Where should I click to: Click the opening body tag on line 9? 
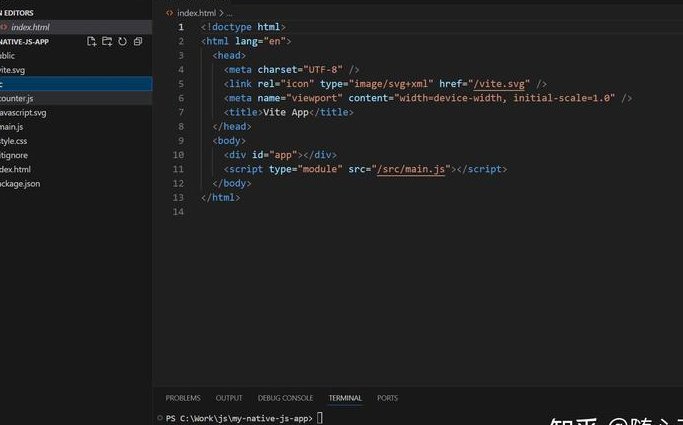coord(229,141)
